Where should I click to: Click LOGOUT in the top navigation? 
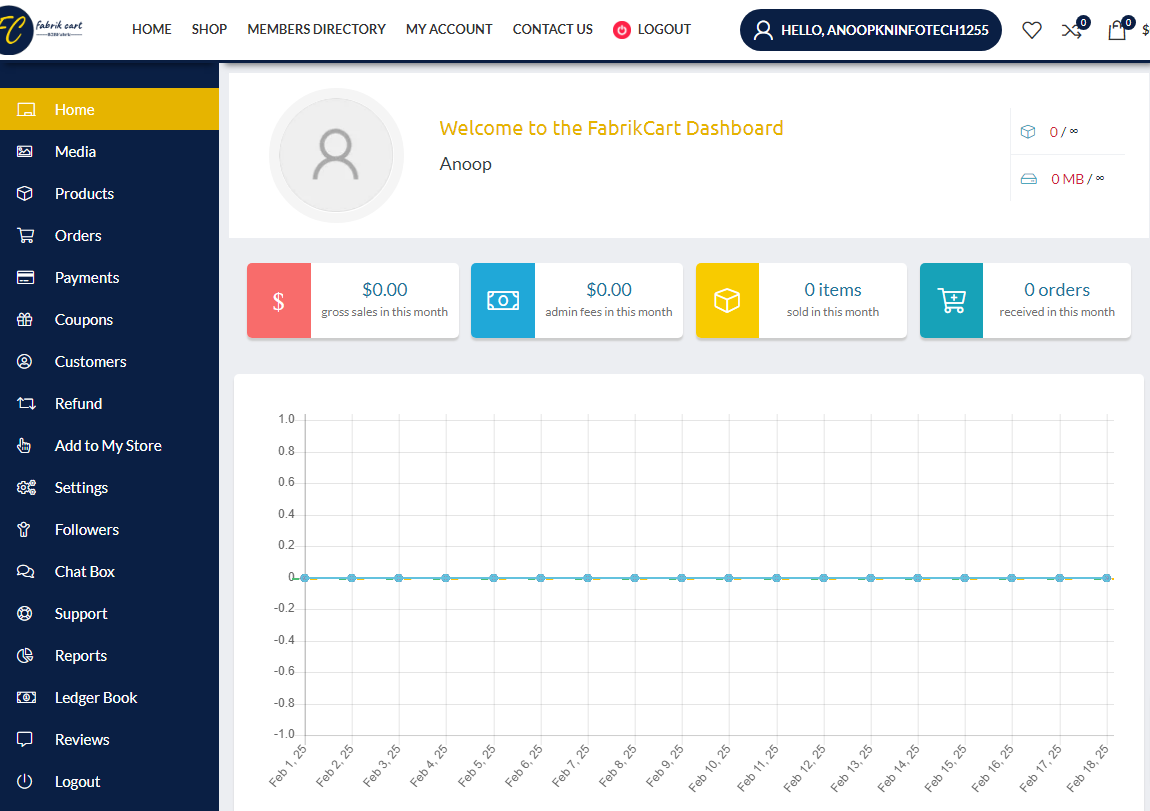click(664, 29)
